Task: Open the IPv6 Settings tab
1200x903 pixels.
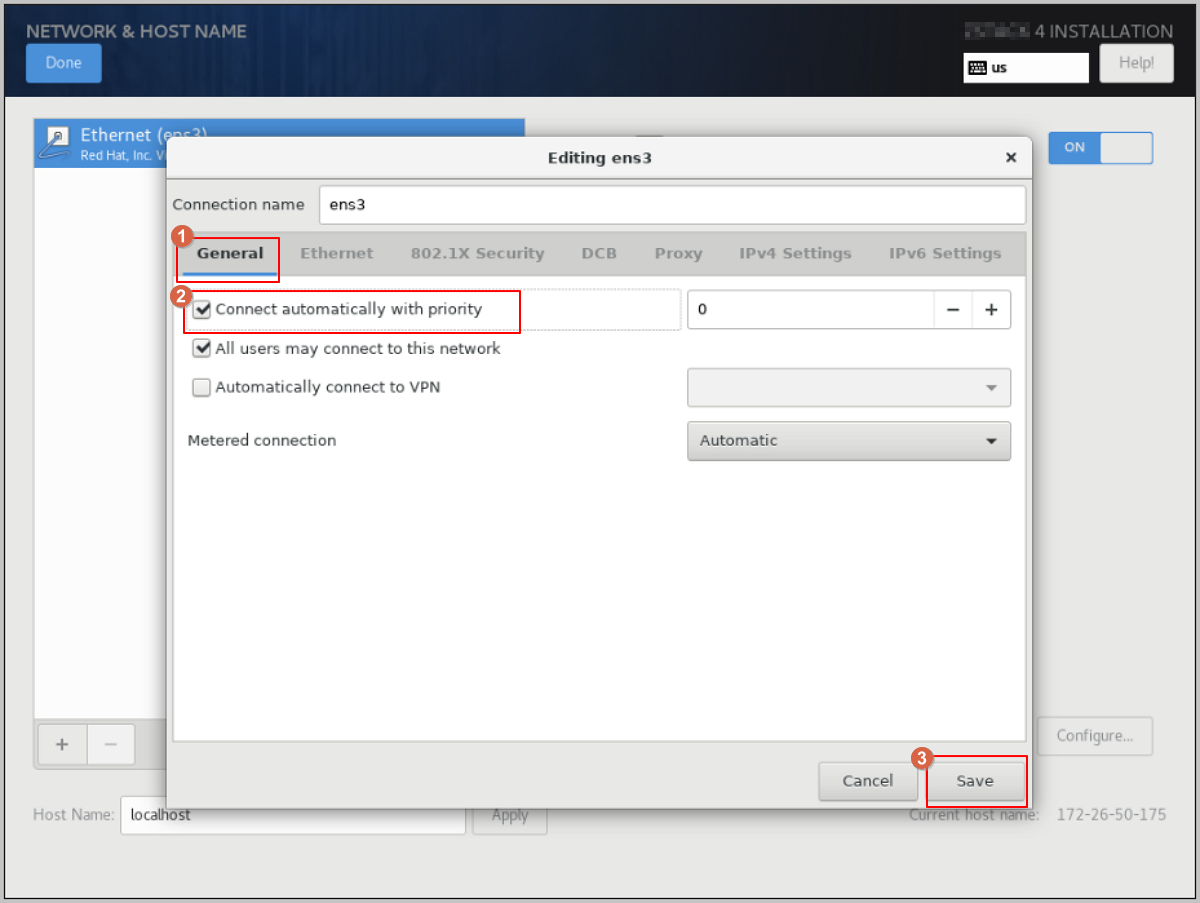Action: pos(945,254)
